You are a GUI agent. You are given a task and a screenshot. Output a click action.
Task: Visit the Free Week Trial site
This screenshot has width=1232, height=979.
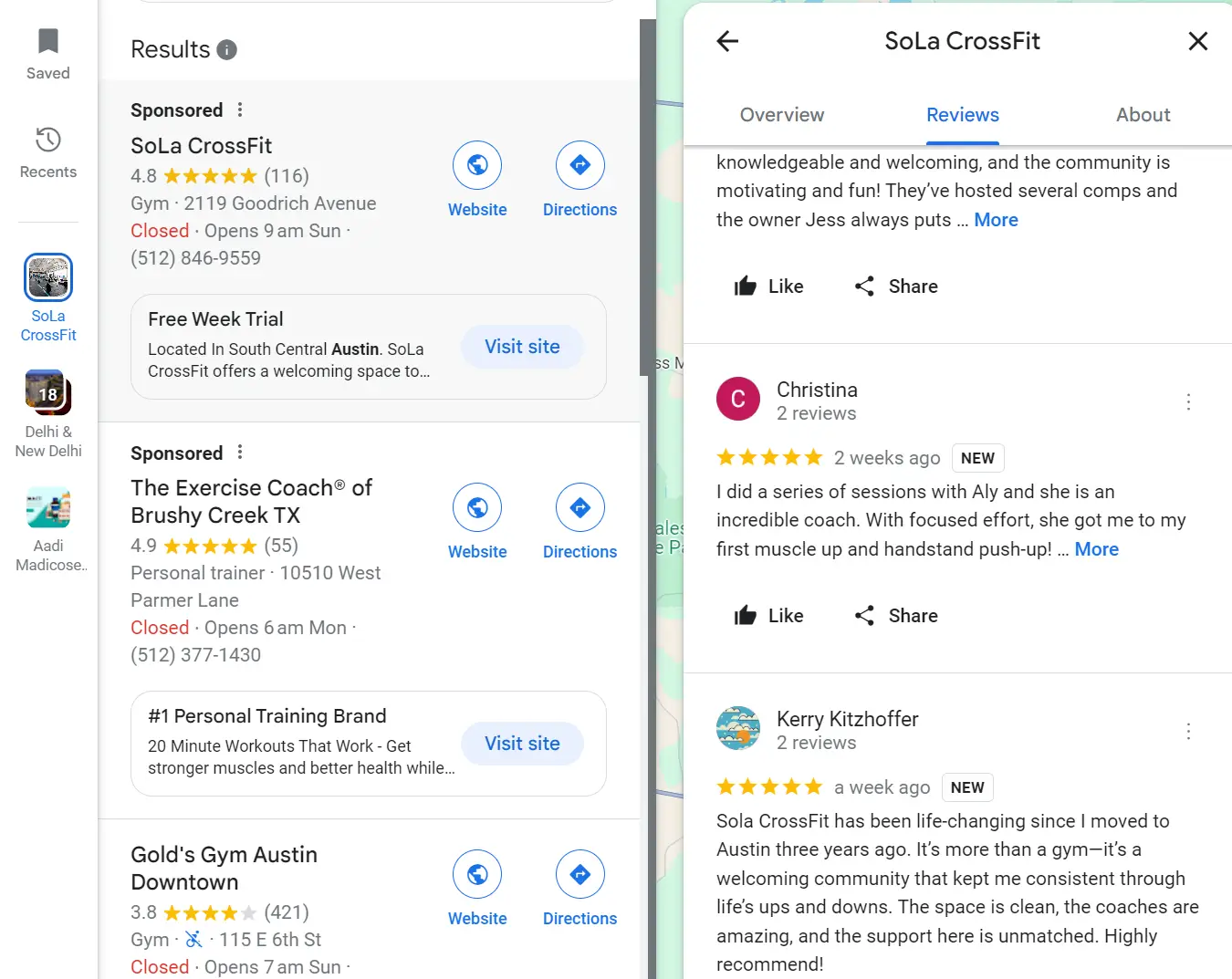[522, 347]
